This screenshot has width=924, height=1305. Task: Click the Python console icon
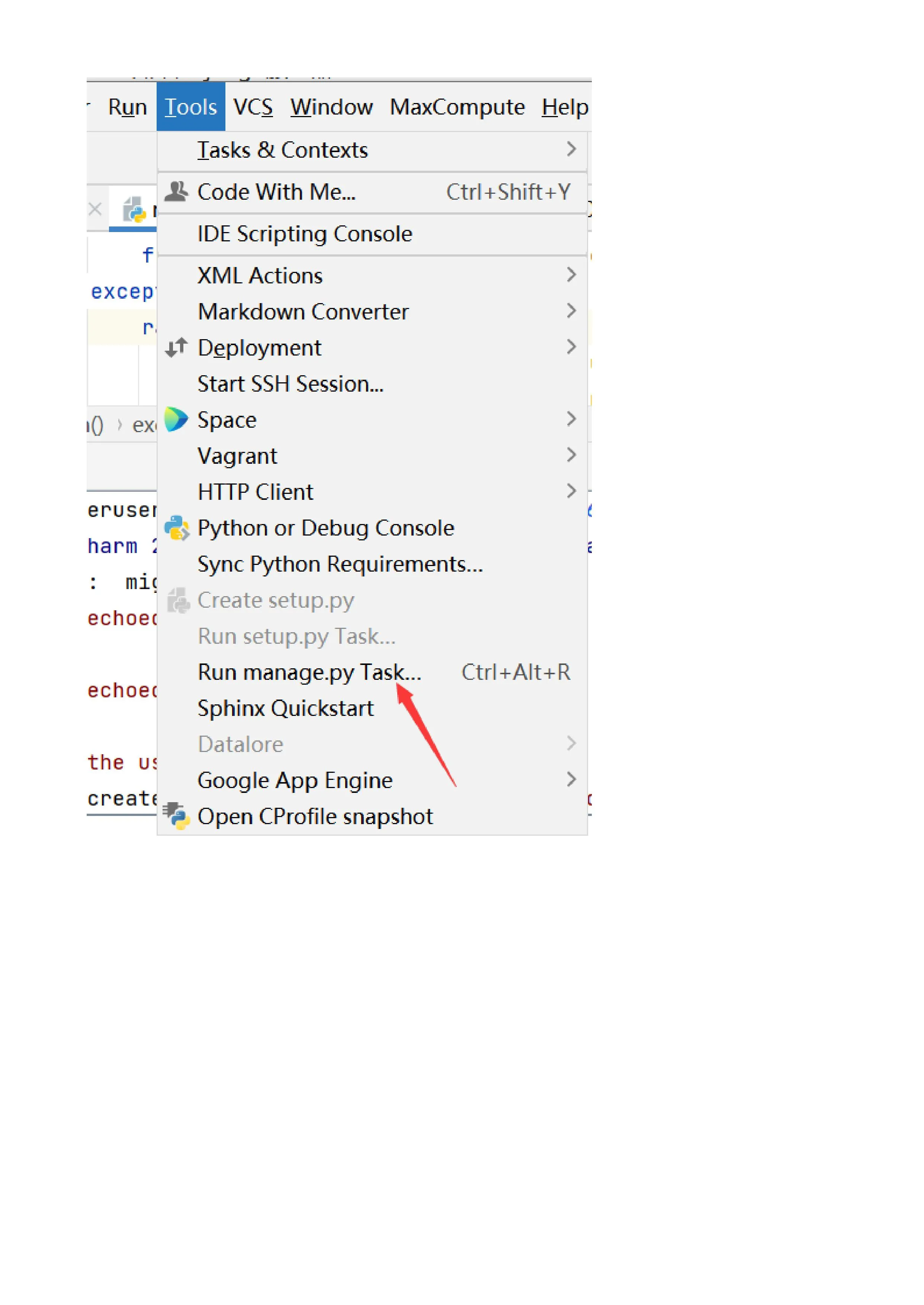coord(176,528)
